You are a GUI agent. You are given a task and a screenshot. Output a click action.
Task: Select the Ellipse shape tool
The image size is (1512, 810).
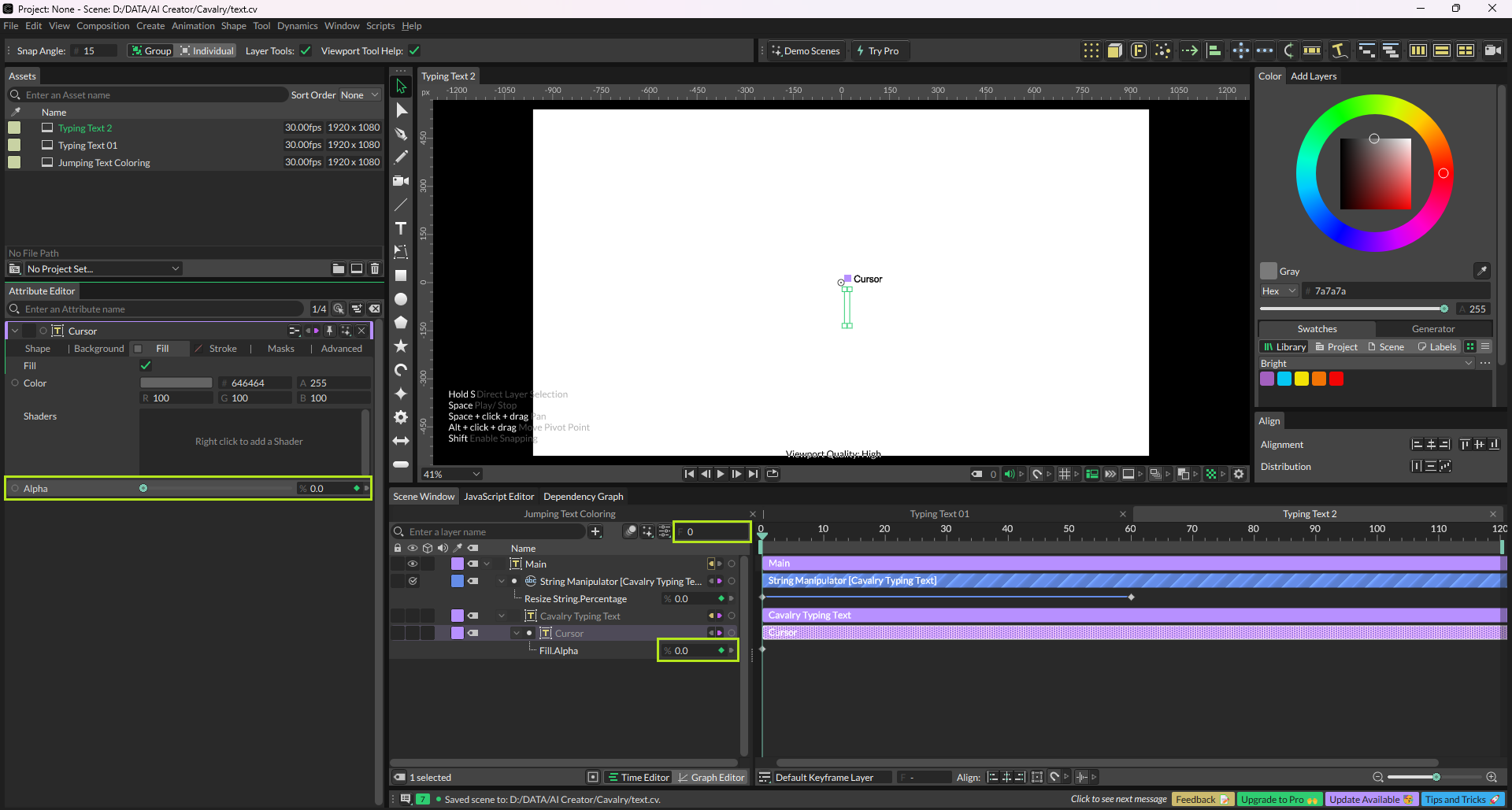coord(401,299)
